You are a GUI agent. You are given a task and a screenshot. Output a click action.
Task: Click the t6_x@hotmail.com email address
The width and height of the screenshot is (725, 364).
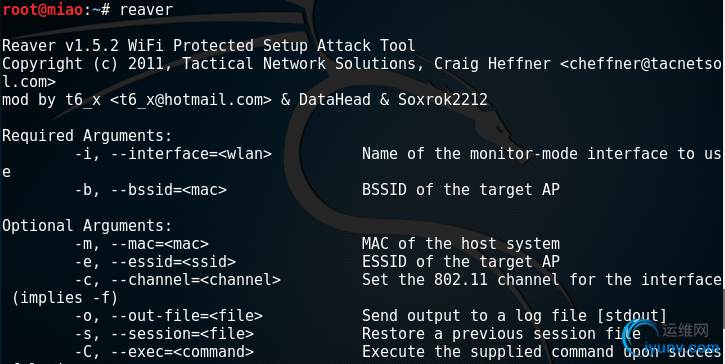[x=190, y=99]
